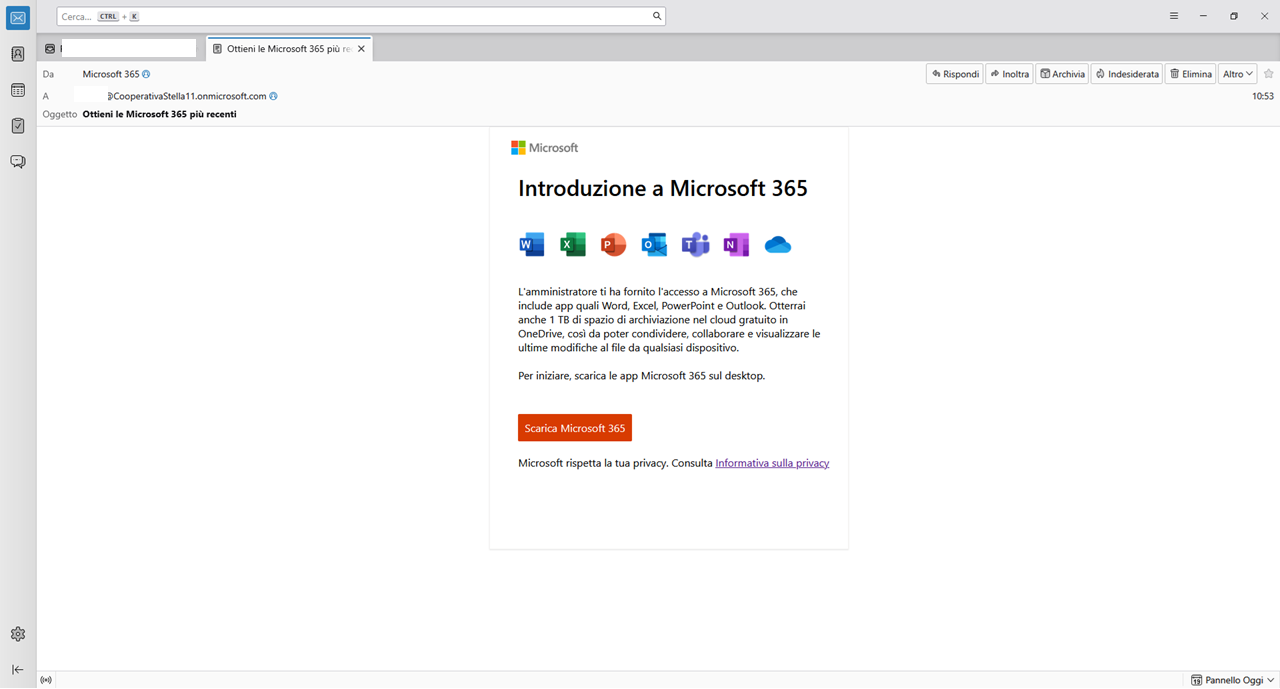This screenshot has width=1280, height=689.
Task: Open Settings via the gear icon
Action: (18, 634)
